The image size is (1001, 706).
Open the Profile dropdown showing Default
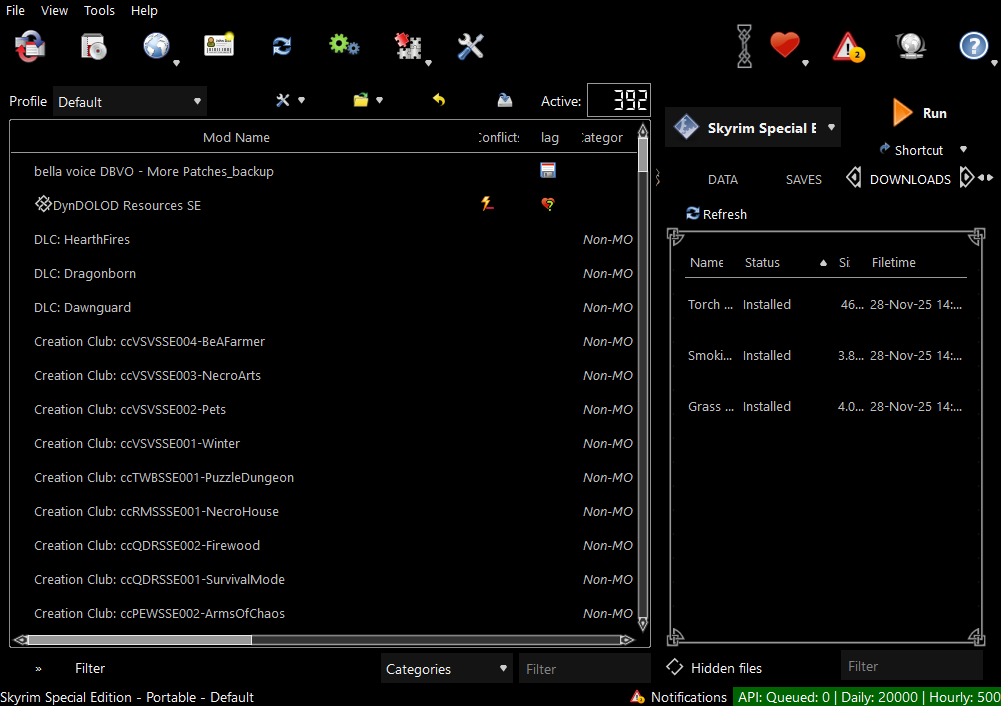click(x=129, y=101)
